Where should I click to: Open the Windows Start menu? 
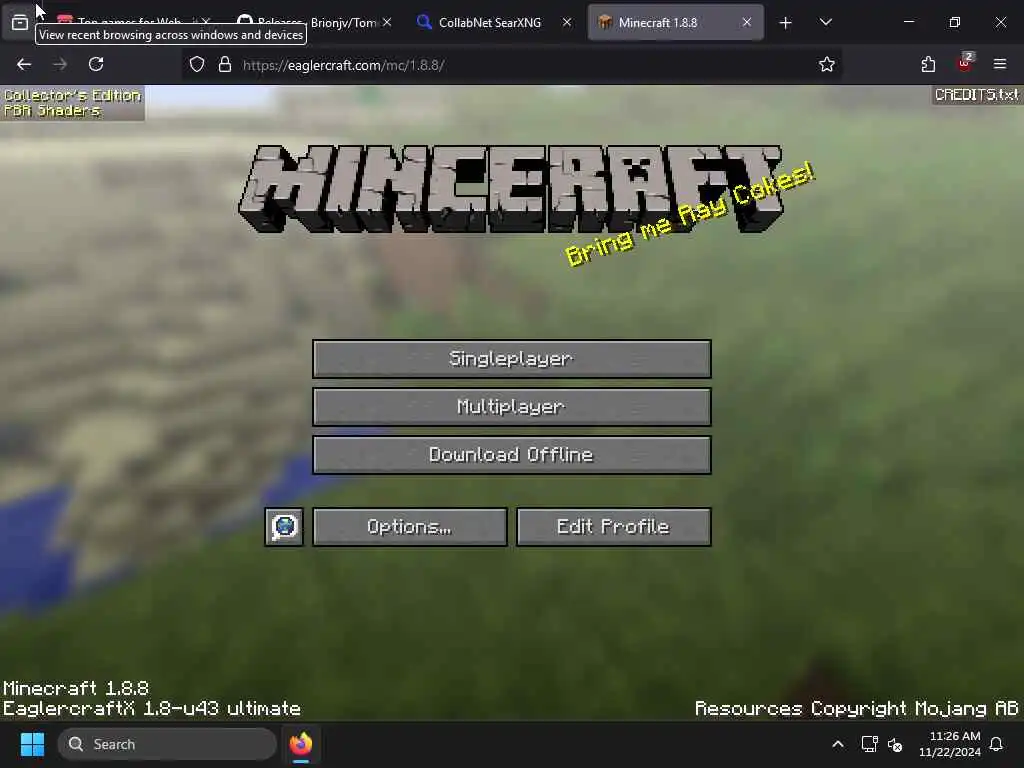[x=32, y=744]
